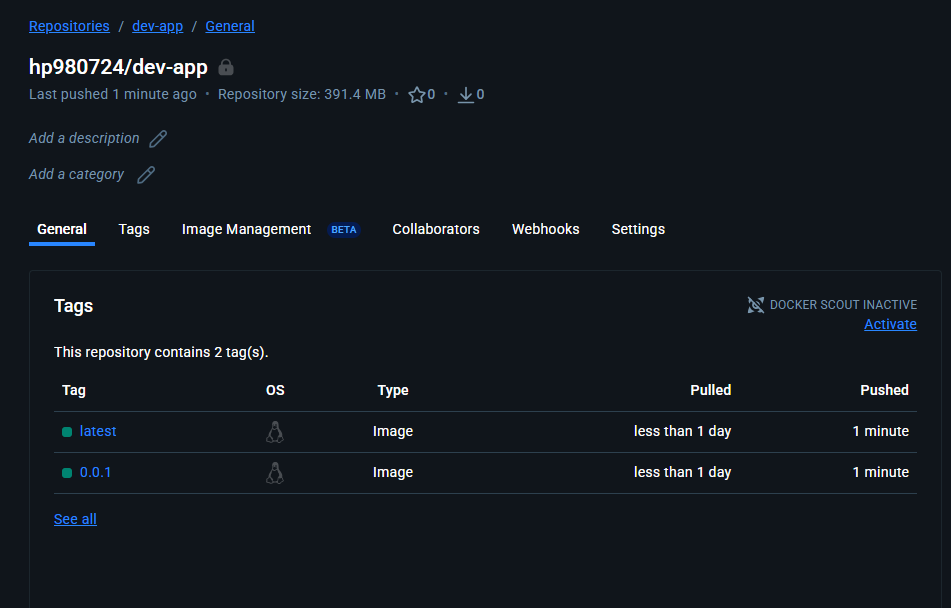Click the Linux penguin icon in latest row
The width and height of the screenshot is (951, 608).
pos(275,432)
